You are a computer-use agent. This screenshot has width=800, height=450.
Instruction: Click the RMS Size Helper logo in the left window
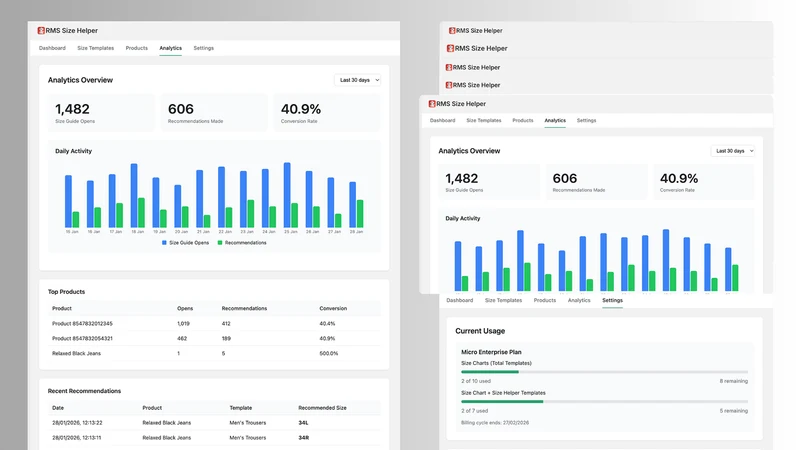[x=41, y=31]
